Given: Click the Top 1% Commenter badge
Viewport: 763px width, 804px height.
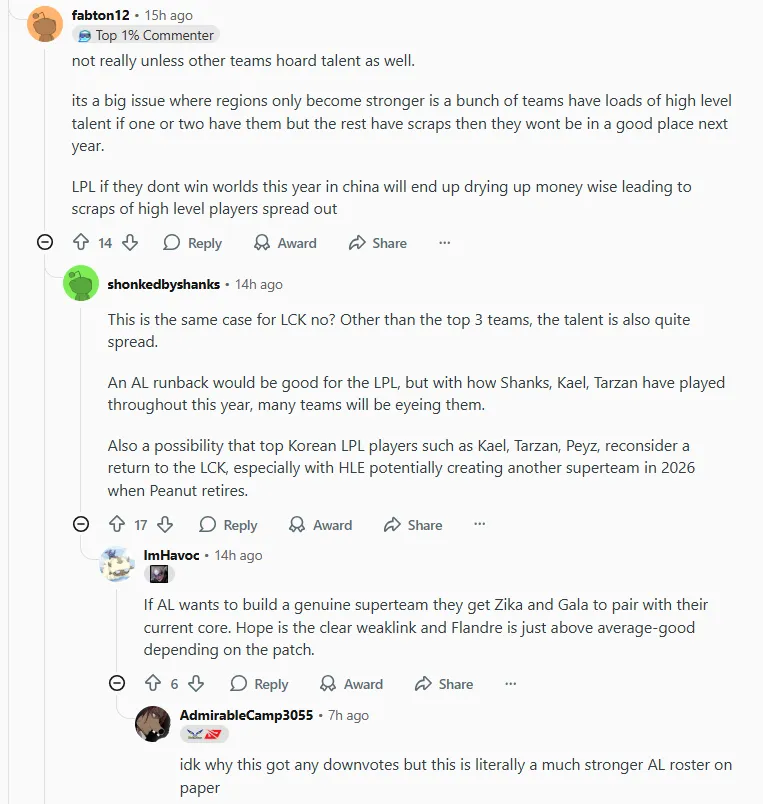Looking at the screenshot, I should click(145, 35).
